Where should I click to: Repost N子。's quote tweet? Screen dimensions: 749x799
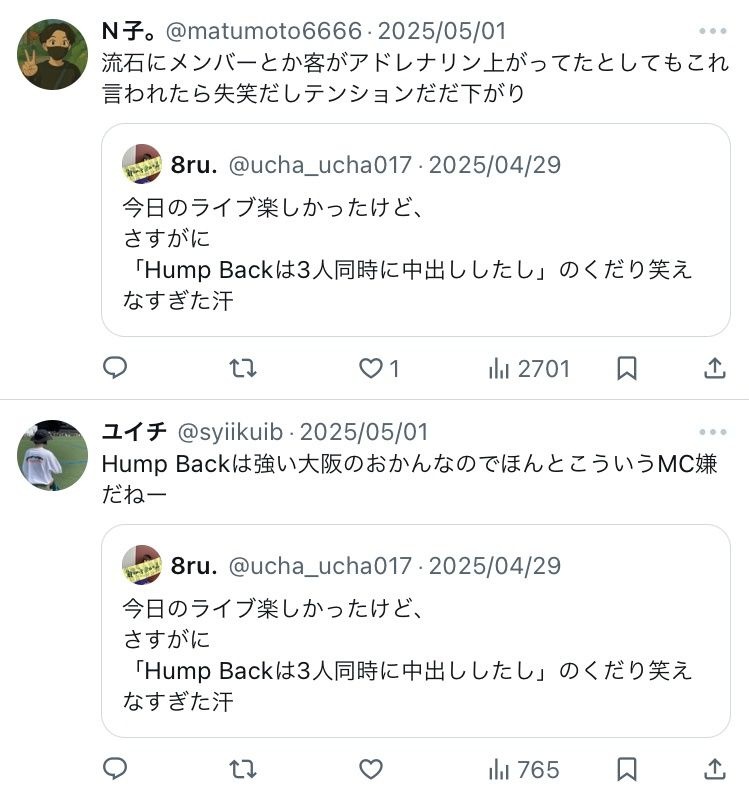243,369
